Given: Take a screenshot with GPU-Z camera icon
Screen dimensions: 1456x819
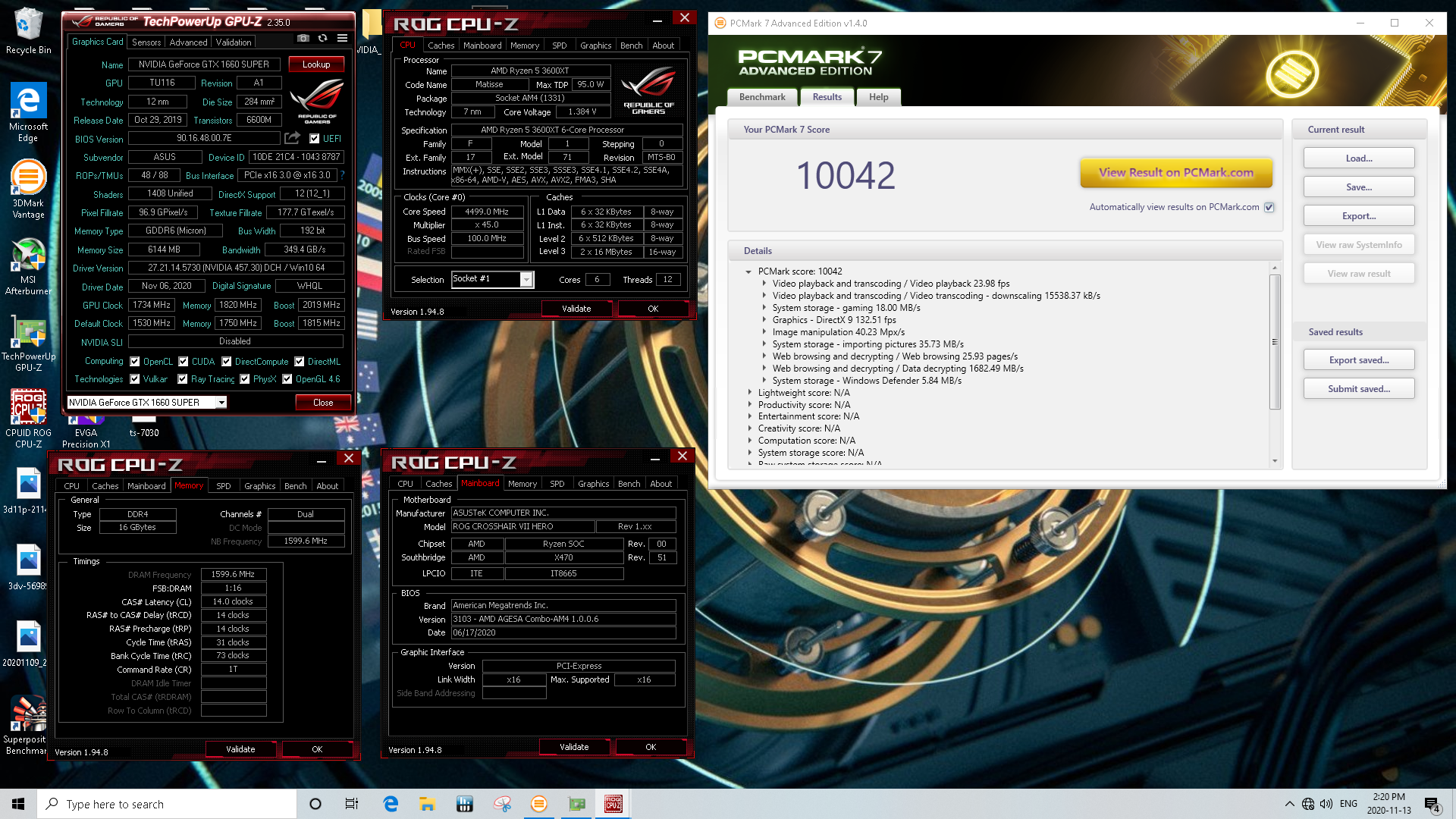Looking at the screenshot, I should (x=303, y=38).
